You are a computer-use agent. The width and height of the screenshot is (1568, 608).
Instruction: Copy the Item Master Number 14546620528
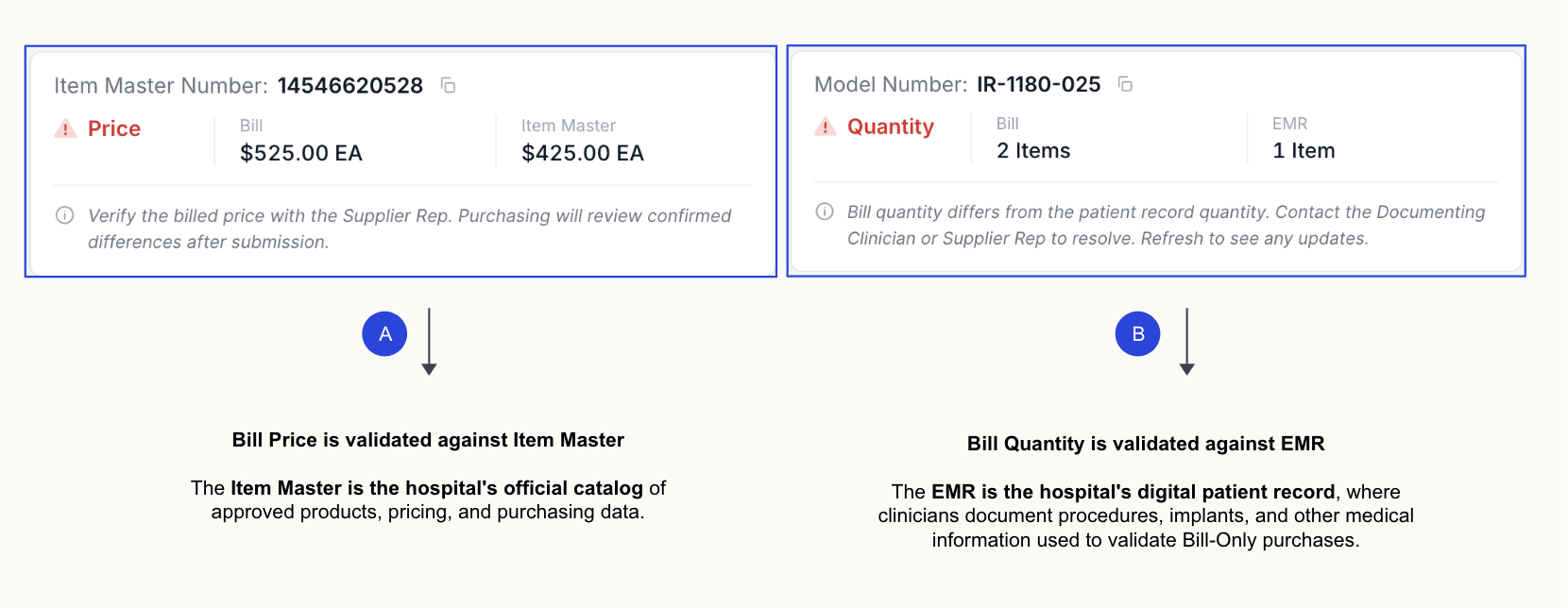[449, 86]
